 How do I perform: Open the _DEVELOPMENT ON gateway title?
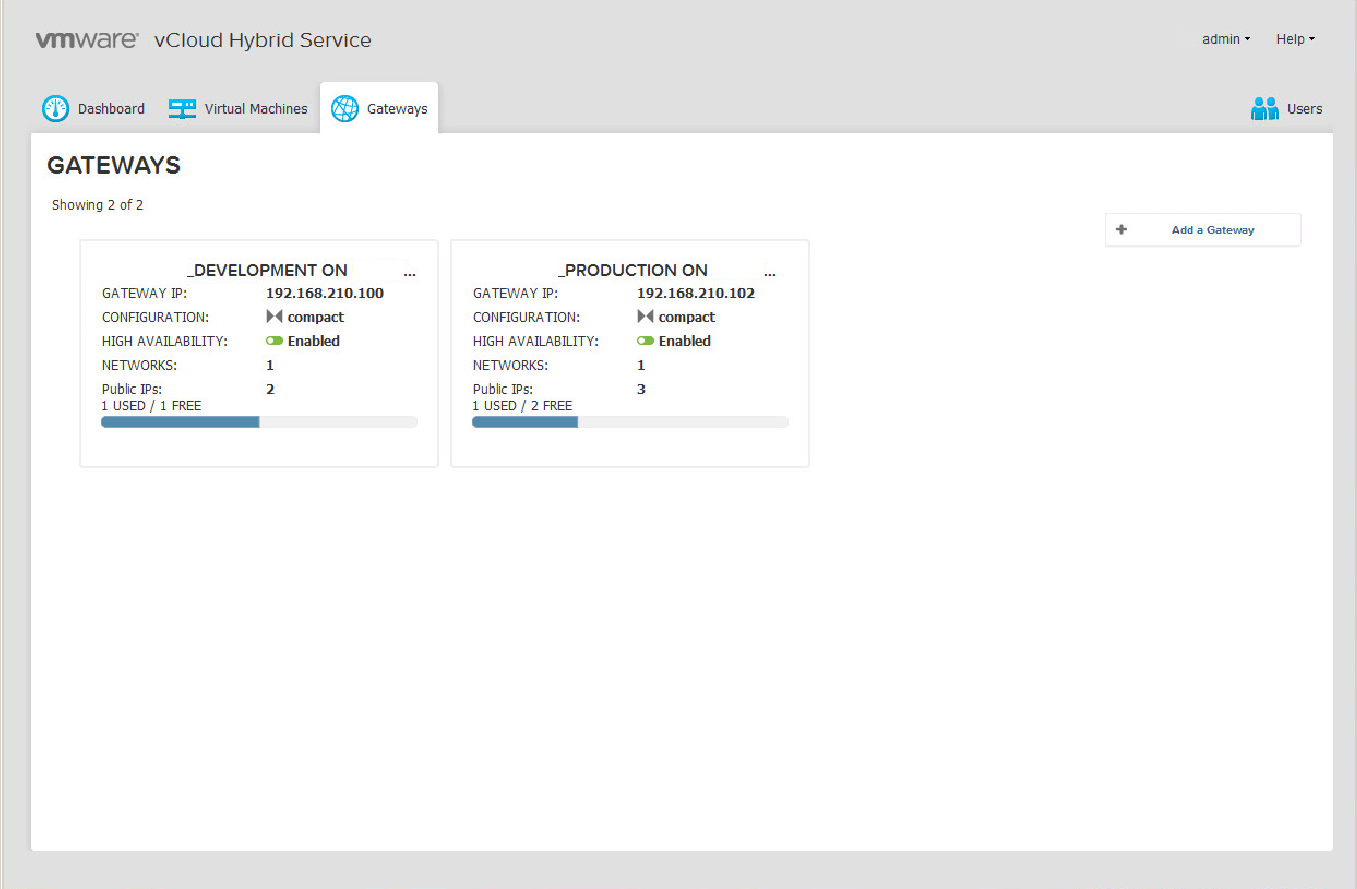(x=267, y=270)
